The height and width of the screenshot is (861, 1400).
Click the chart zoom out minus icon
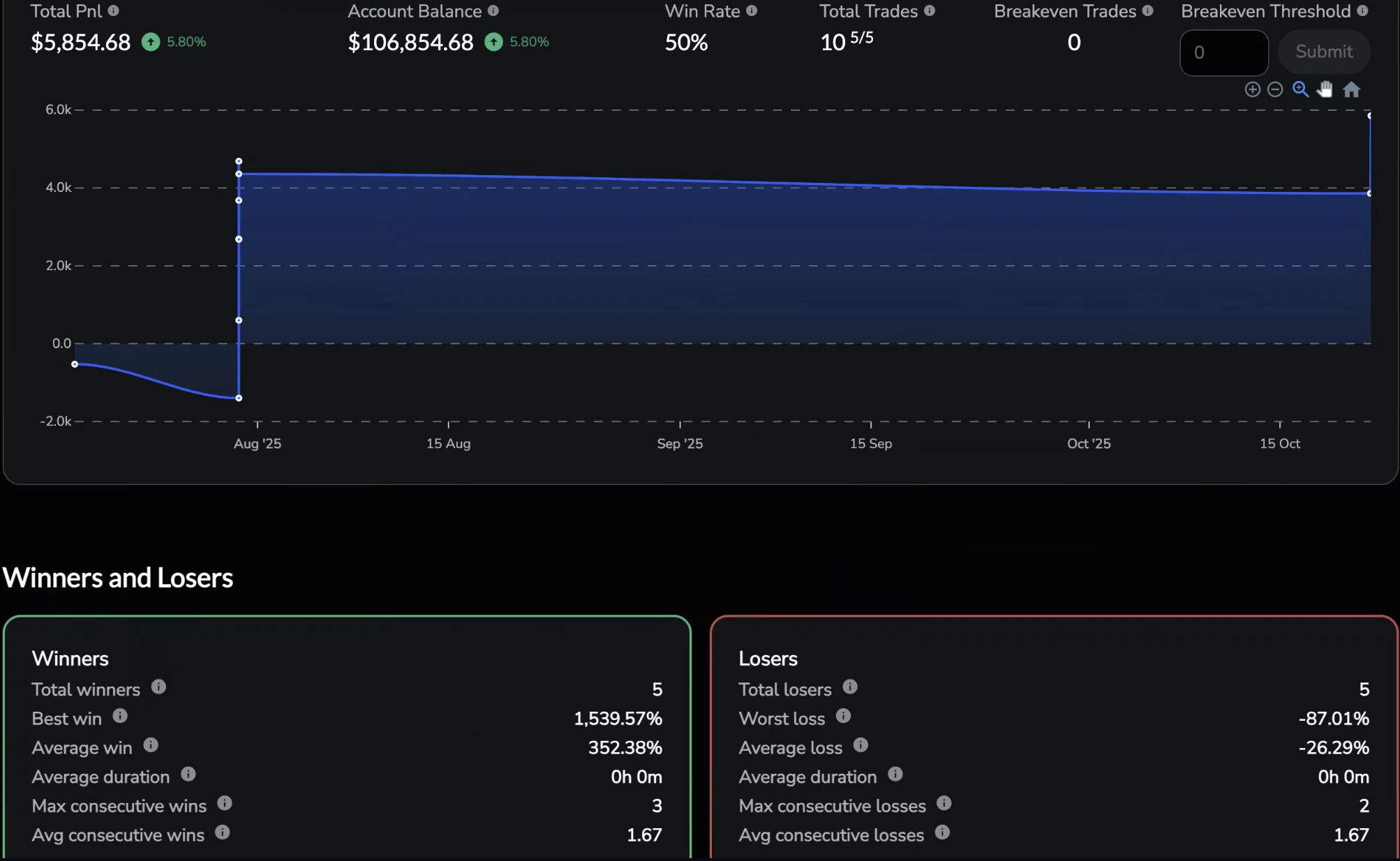(x=1275, y=89)
